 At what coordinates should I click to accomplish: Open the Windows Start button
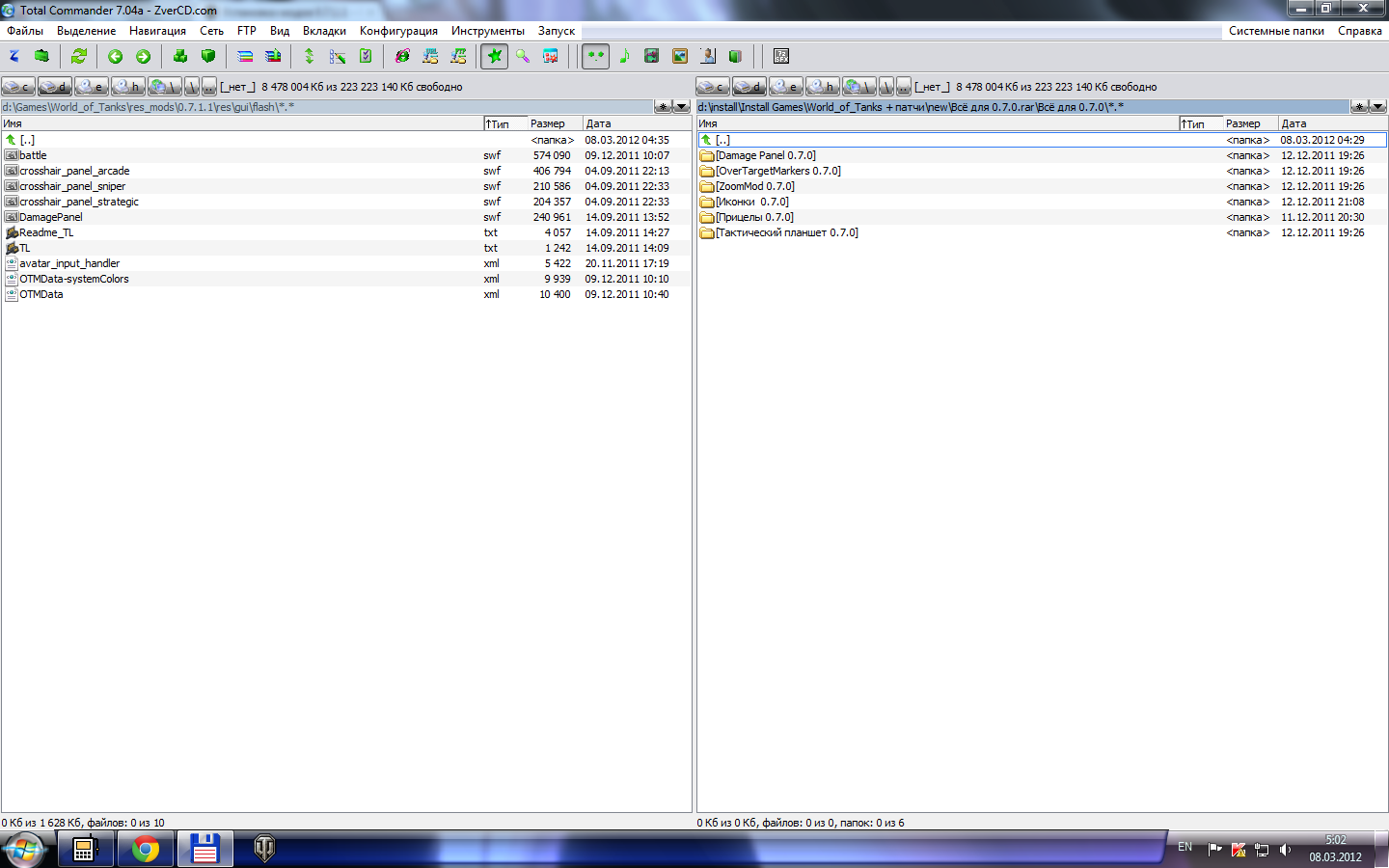23,849
